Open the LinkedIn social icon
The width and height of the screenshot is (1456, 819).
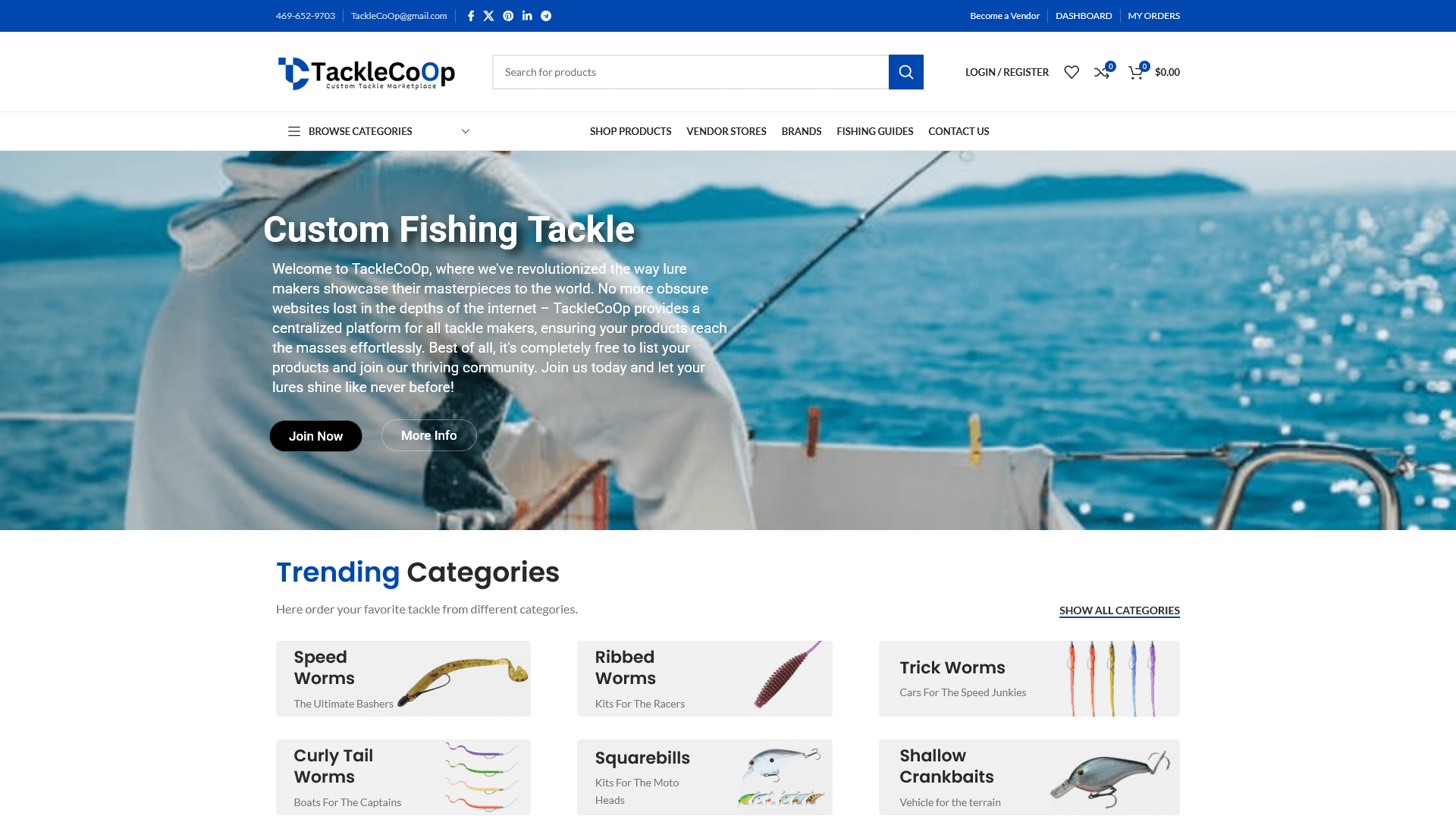click(527, 16)
